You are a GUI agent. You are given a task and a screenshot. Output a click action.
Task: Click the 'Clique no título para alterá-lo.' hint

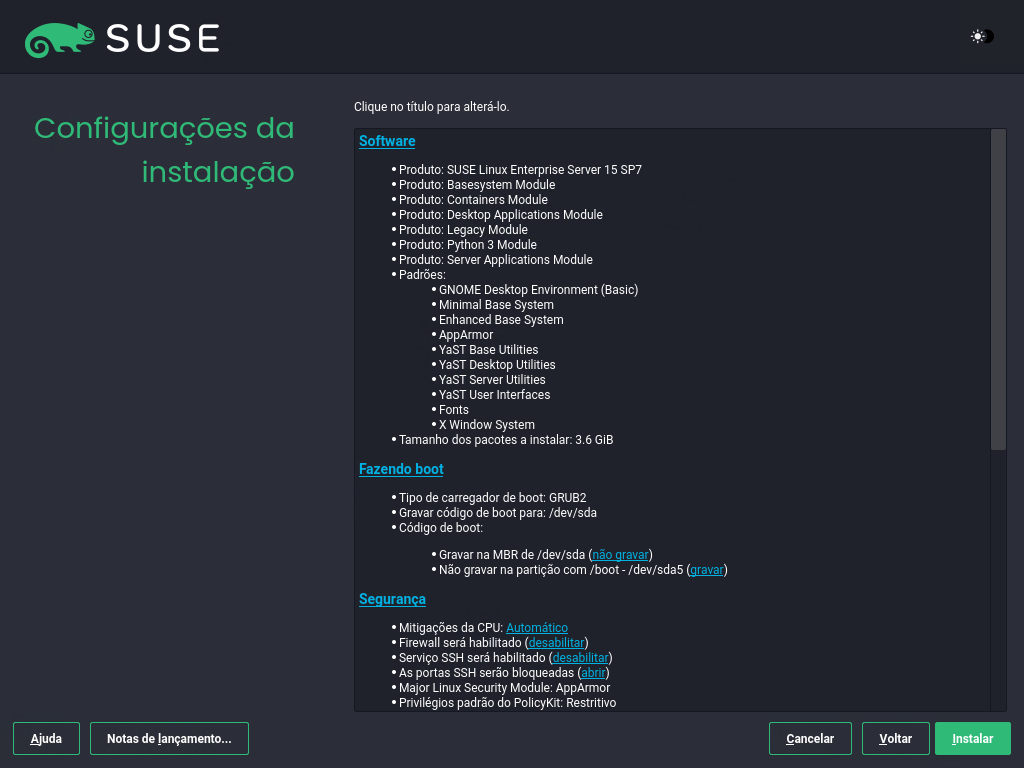(x=432, y=106)
